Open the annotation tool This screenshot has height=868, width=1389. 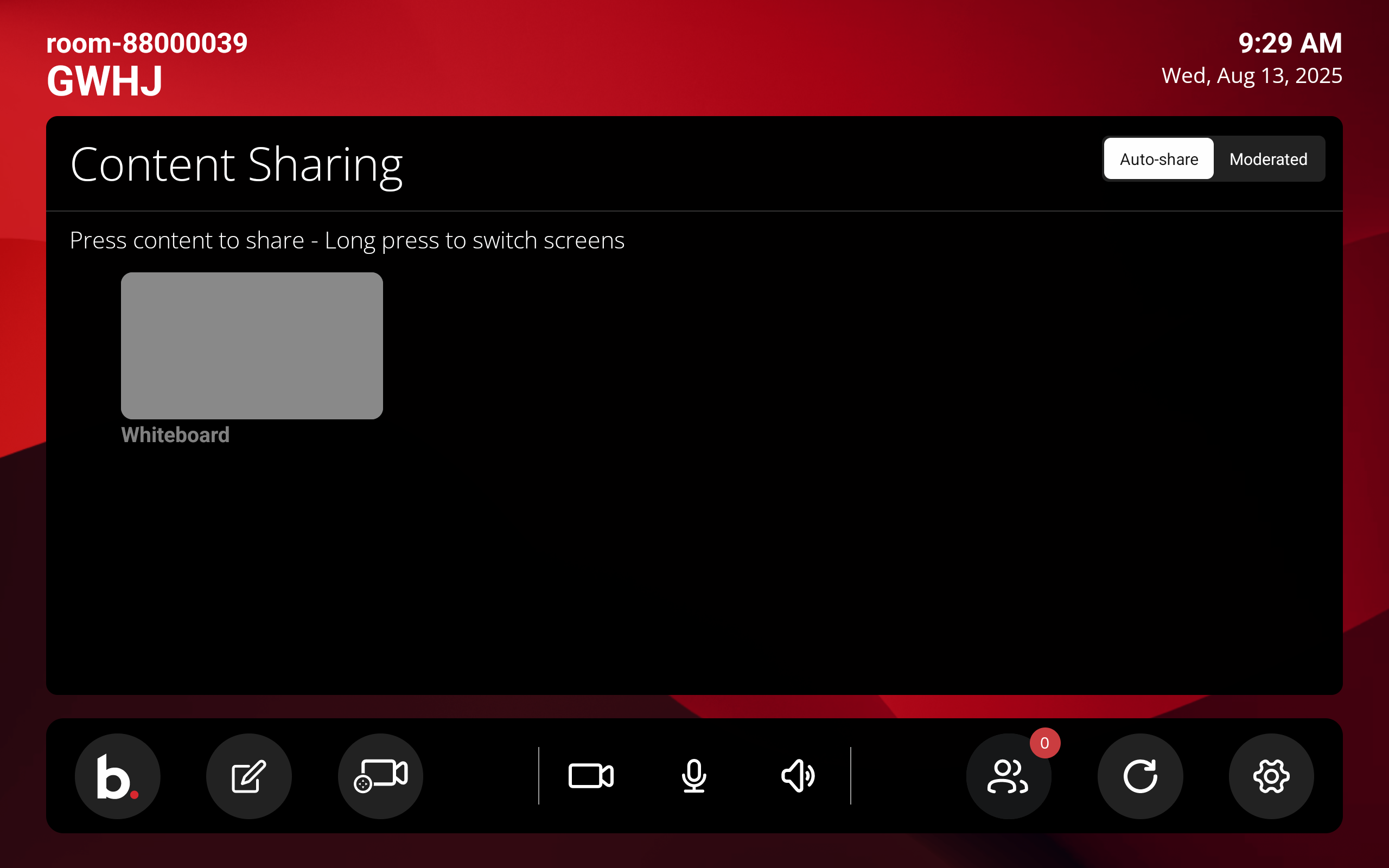(x=249, y=776)
